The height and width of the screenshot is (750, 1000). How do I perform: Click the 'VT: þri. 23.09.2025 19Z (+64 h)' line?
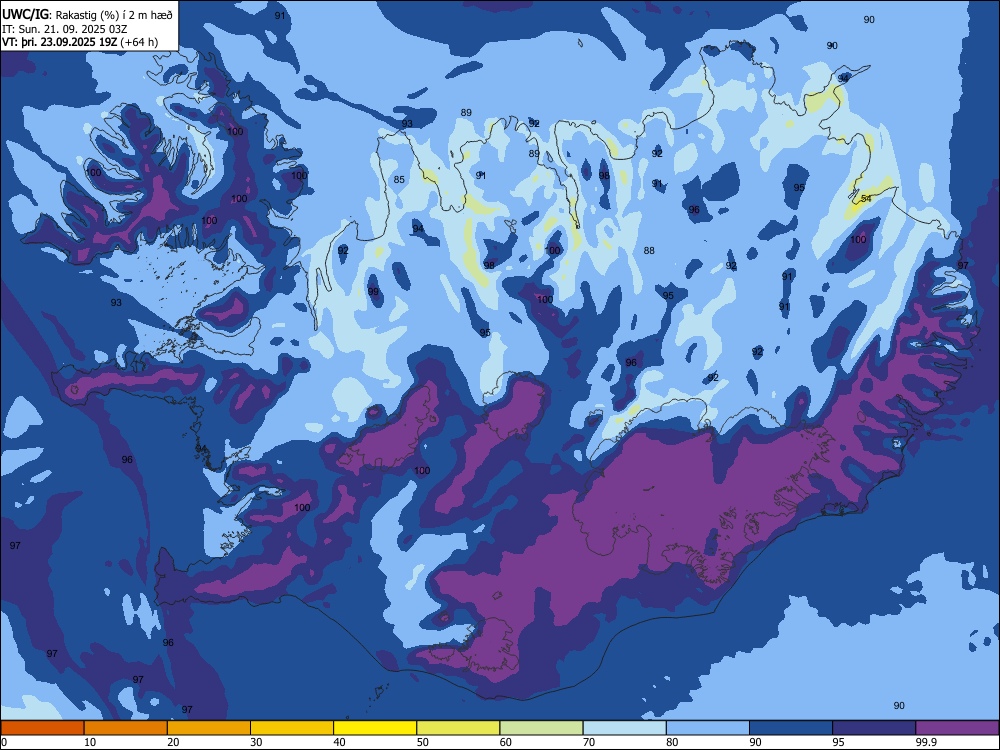(x=80, y=42)
